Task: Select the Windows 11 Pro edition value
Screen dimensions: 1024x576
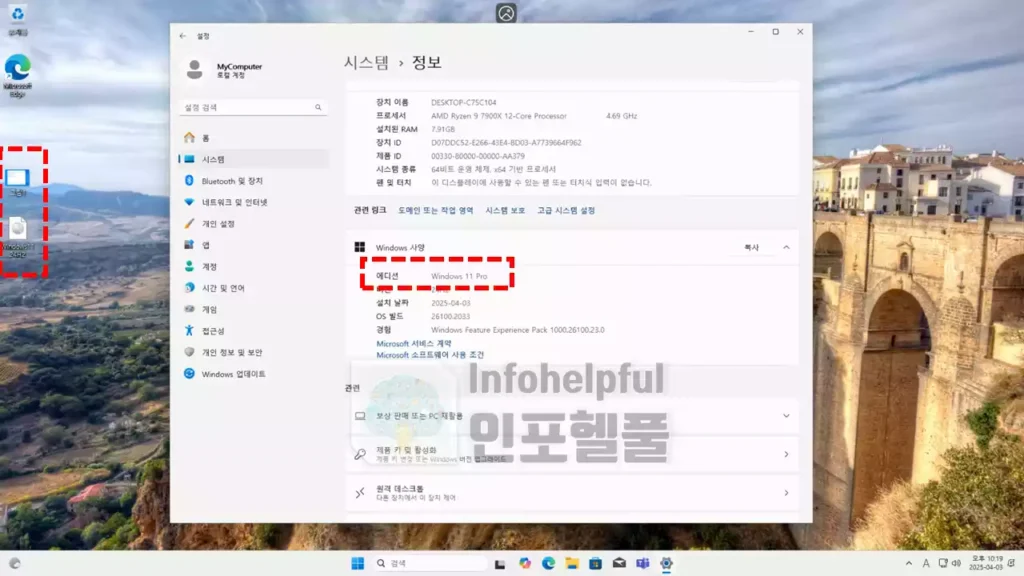Action: [x=459, y=276]
